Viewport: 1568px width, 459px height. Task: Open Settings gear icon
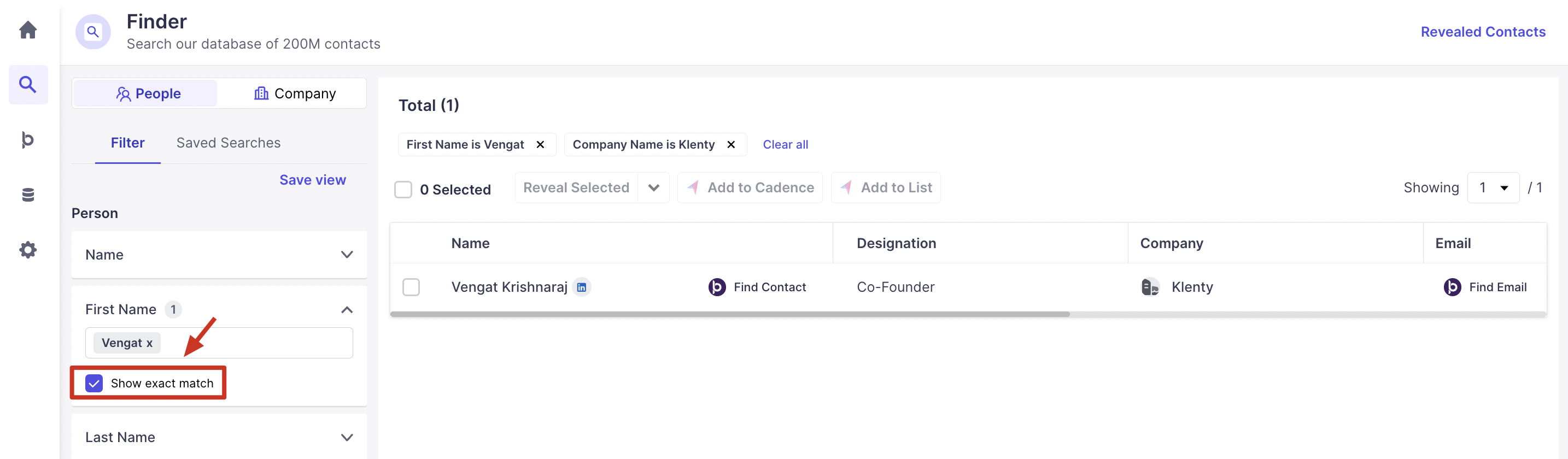point(28,250)
